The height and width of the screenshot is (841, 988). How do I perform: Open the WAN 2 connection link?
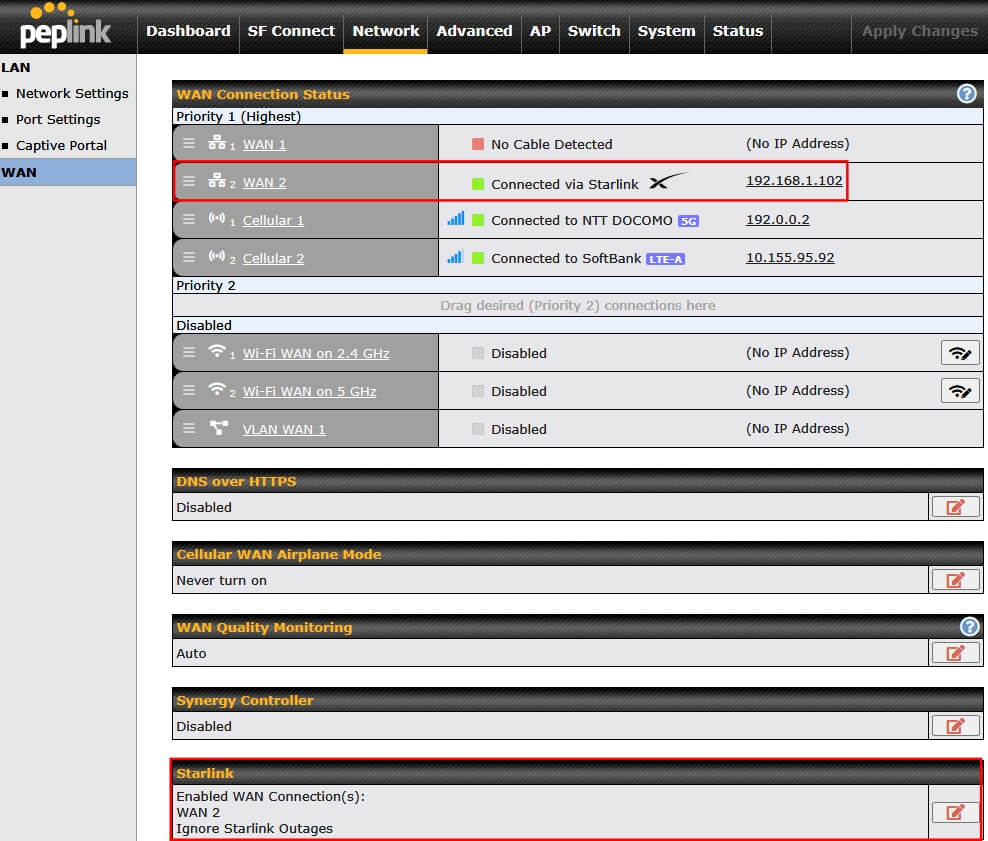coord(265,182)
